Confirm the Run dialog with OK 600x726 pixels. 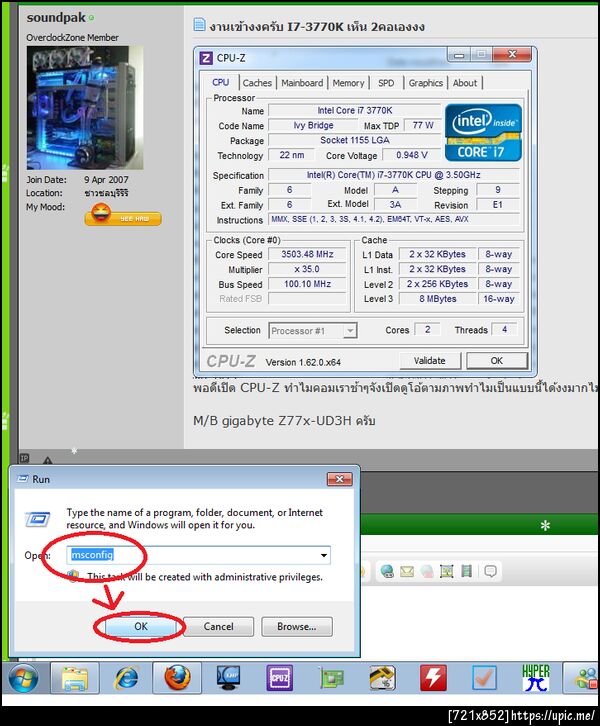141,626
